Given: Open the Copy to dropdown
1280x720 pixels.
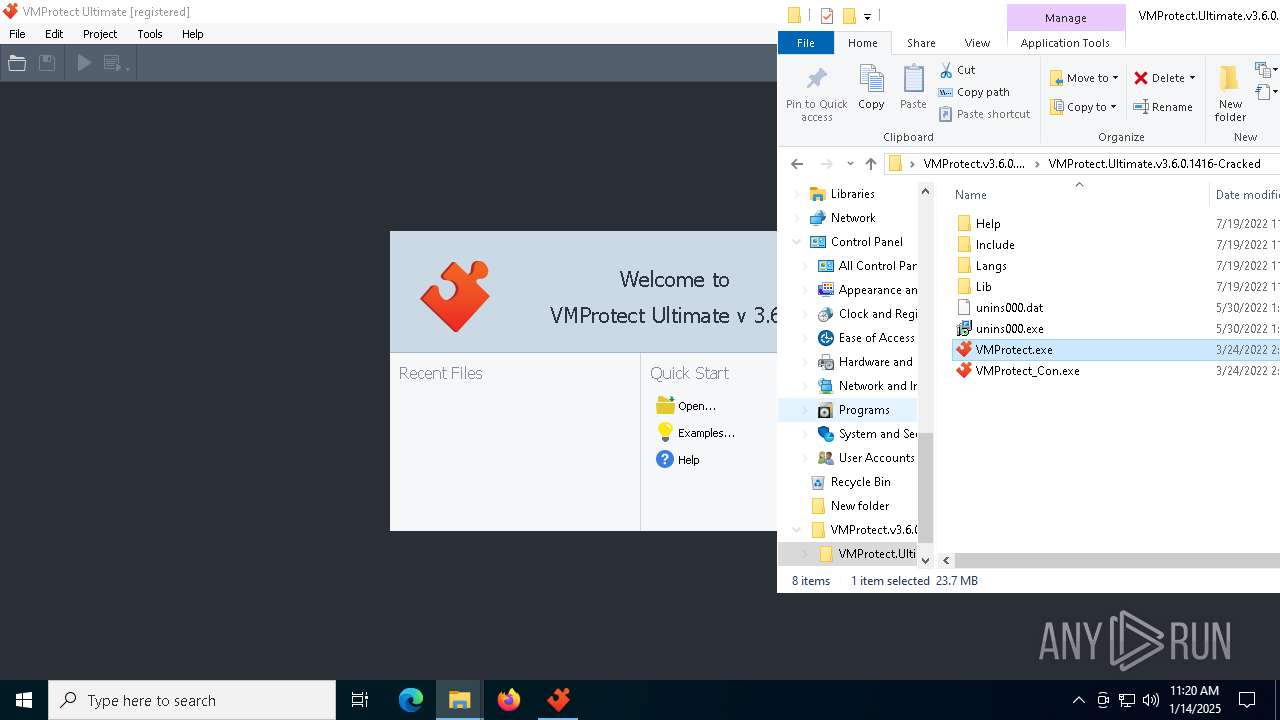Looking at the screenshot, I should click(1084, 107).
